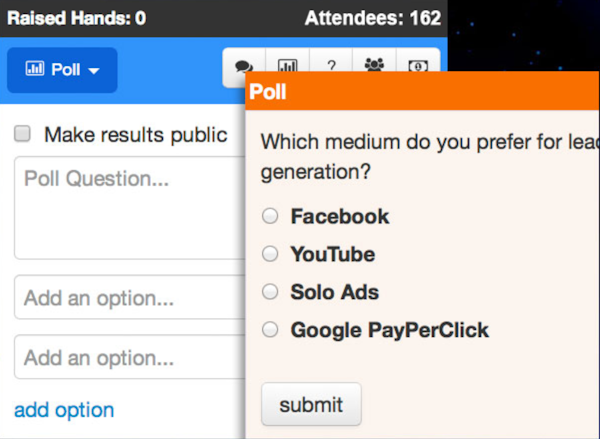Pick the Solo Ads radio option
Screen dimensions: 600x439
tap(270, 292)
